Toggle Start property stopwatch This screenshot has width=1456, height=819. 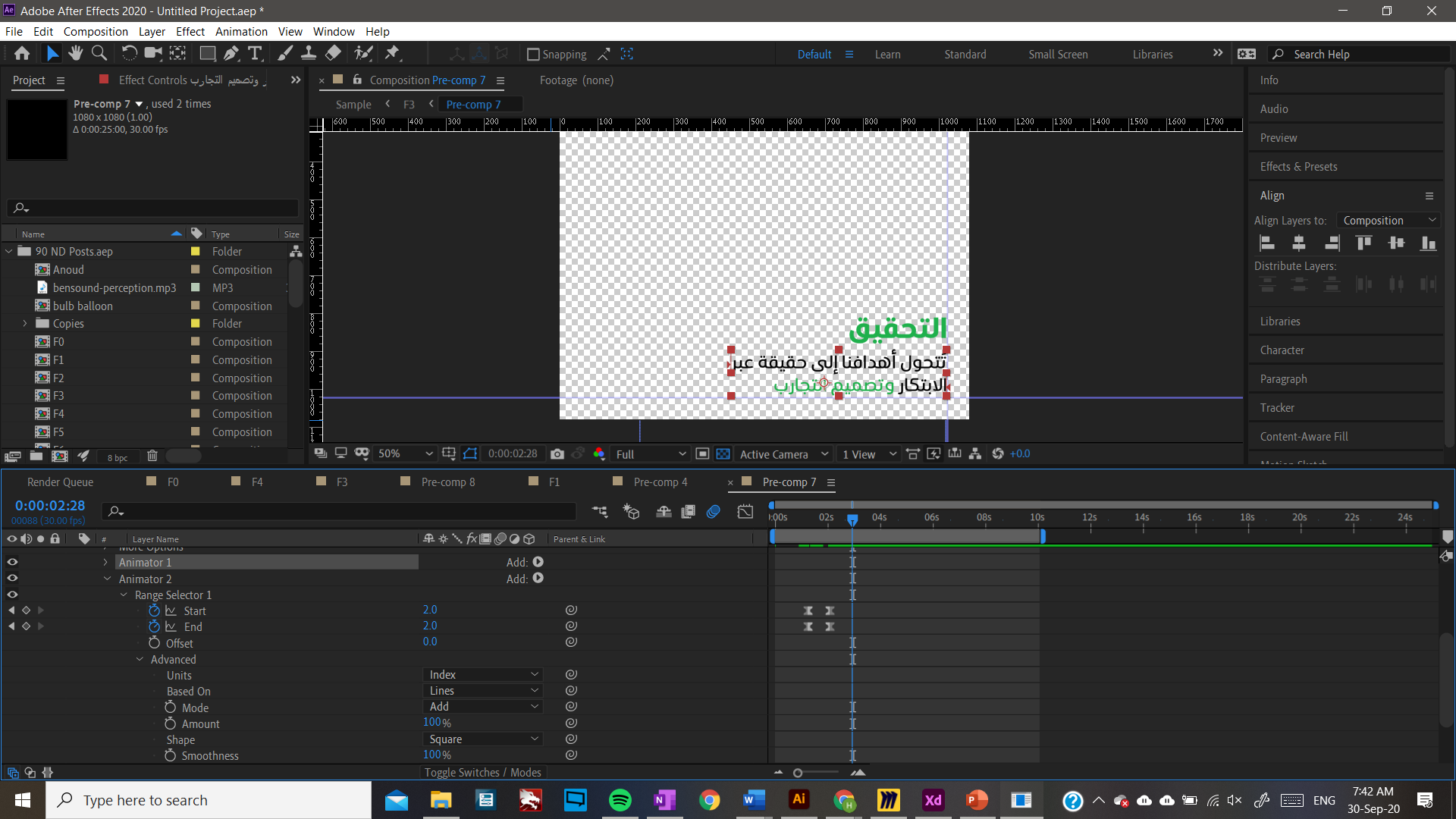(x=154, y=610)
